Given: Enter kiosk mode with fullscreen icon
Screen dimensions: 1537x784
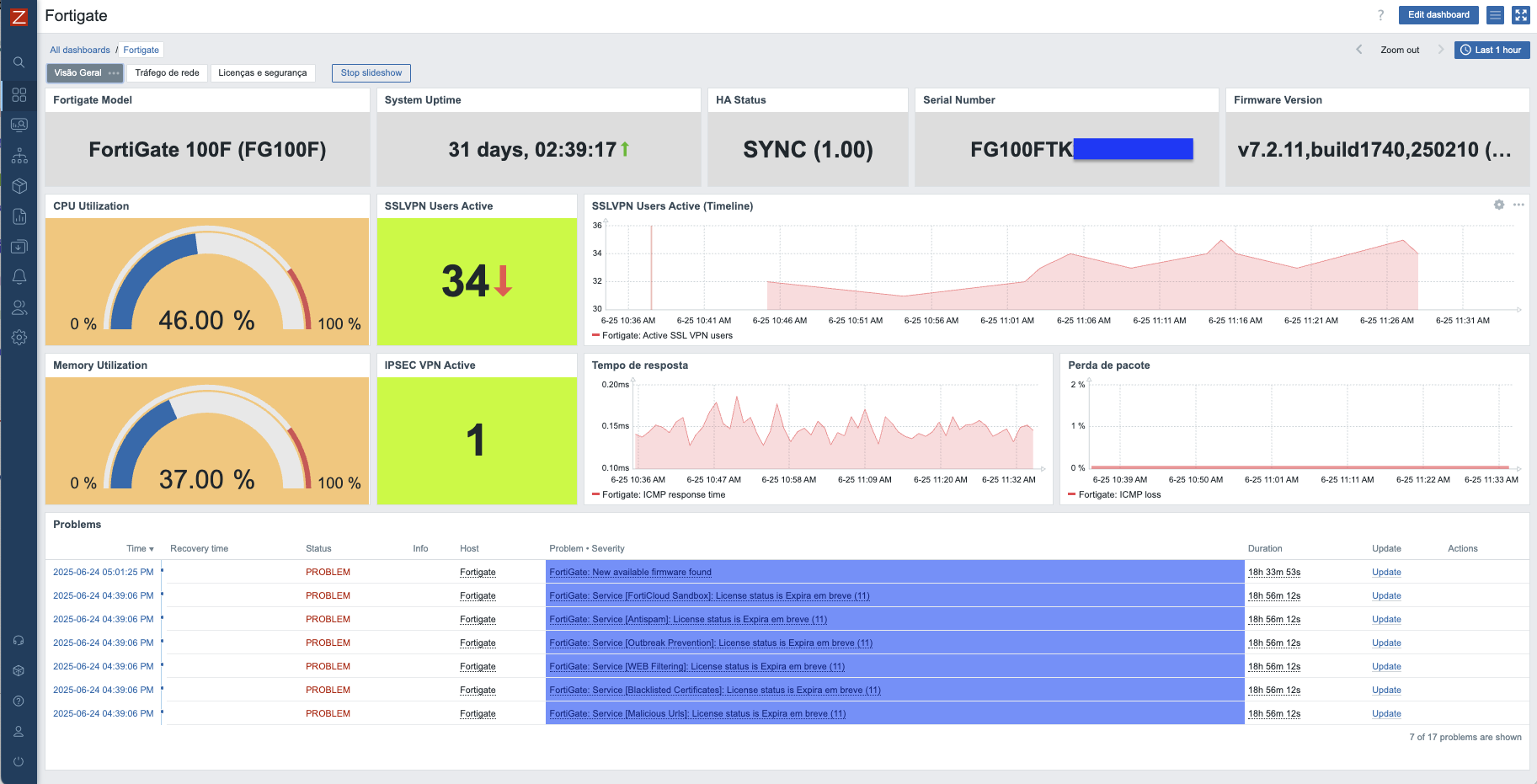Looking at the screenshot, I should (1520, 15).
